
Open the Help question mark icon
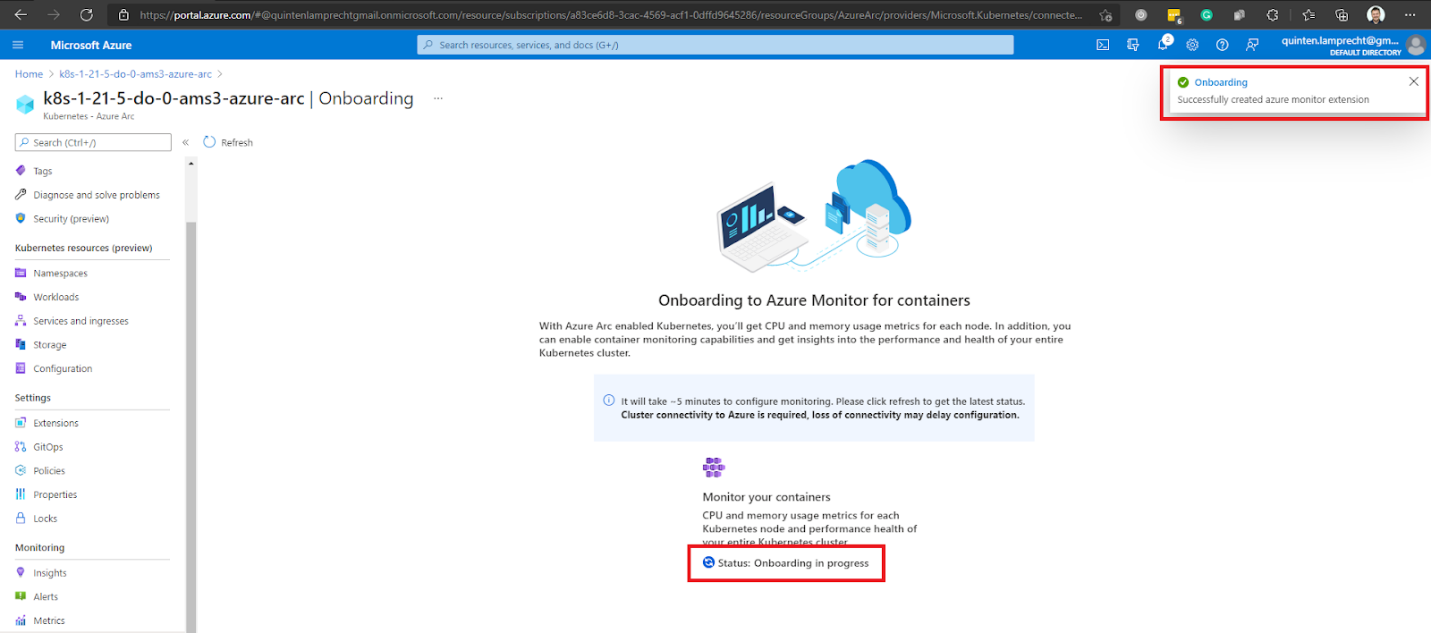click(x=1222, y=45)
